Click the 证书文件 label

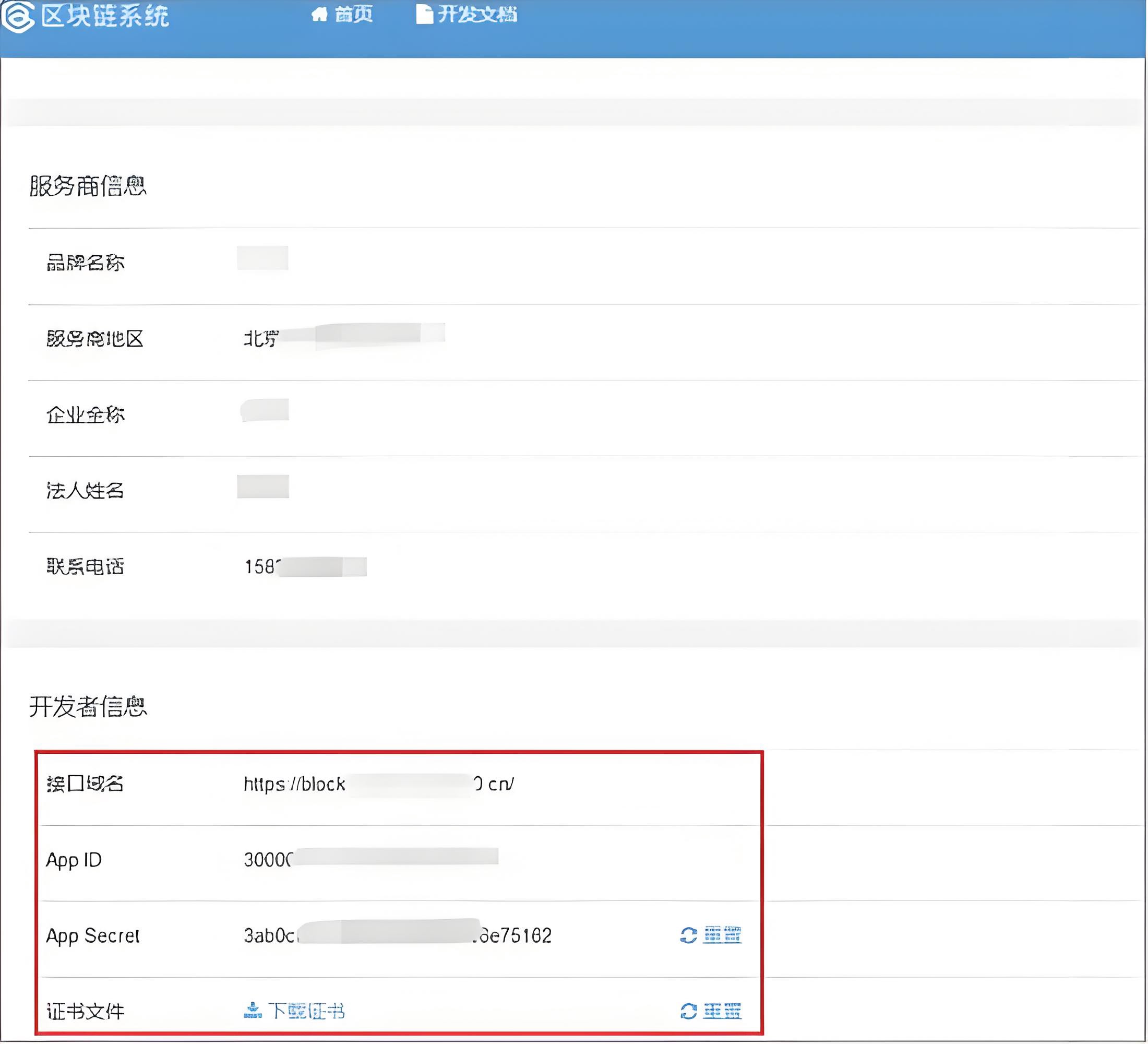(x=86, y=1012)
